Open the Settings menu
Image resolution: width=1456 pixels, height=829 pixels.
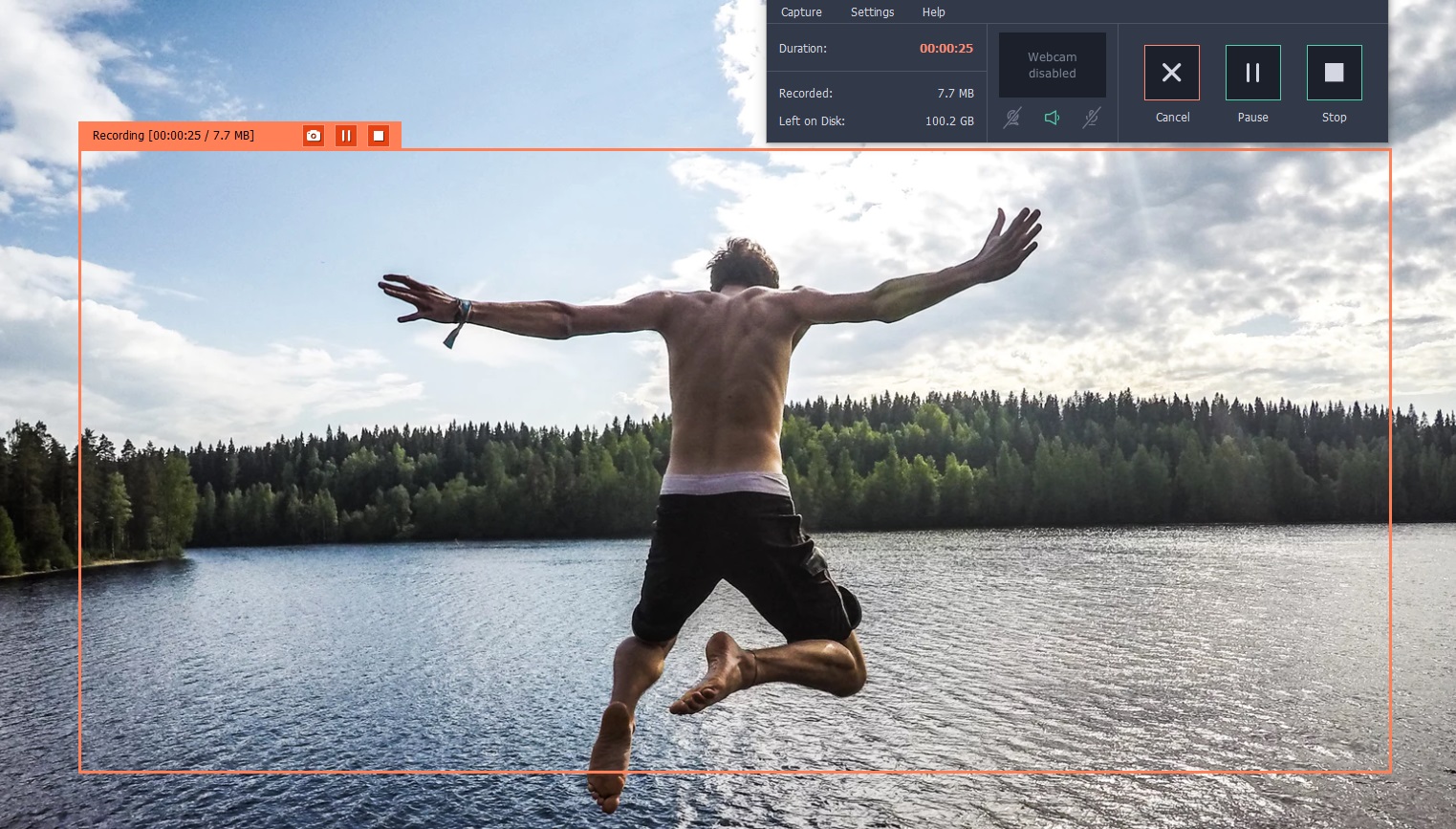coord(872,12)
